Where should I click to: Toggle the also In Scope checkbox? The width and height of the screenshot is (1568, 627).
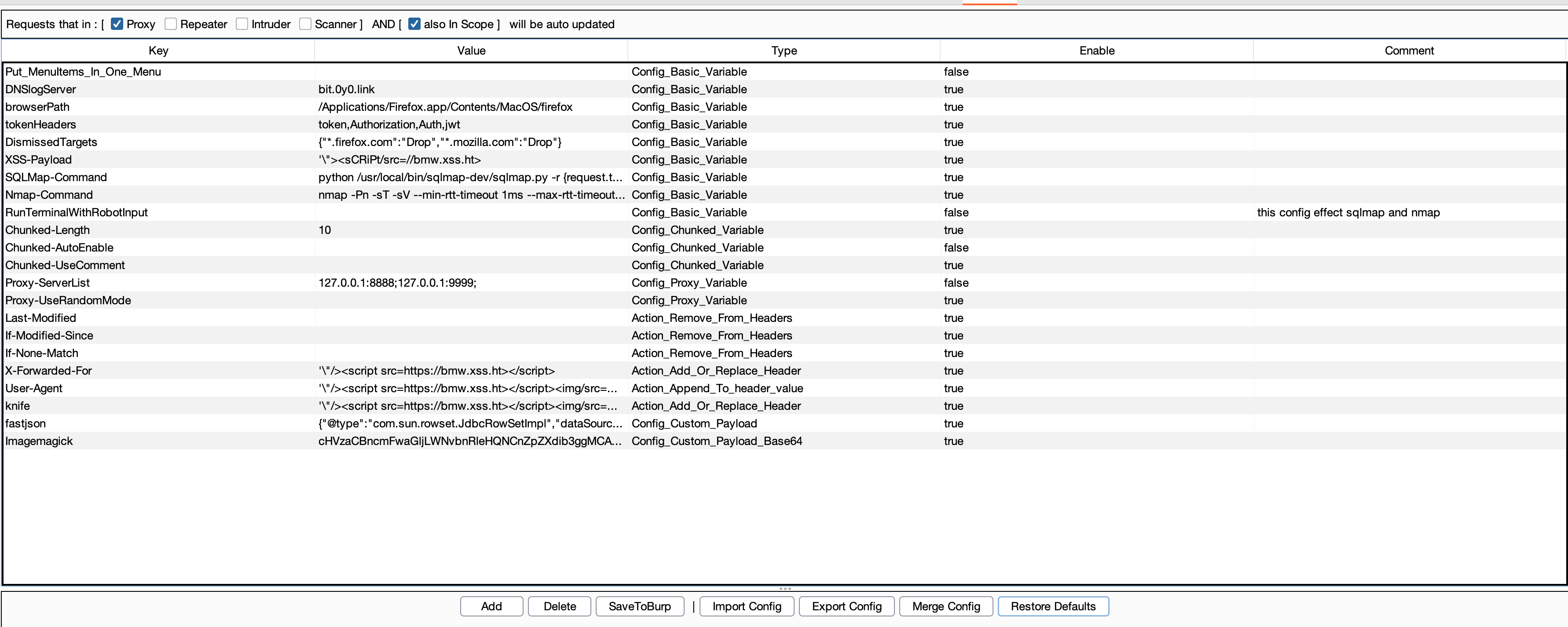coord(414,24)
